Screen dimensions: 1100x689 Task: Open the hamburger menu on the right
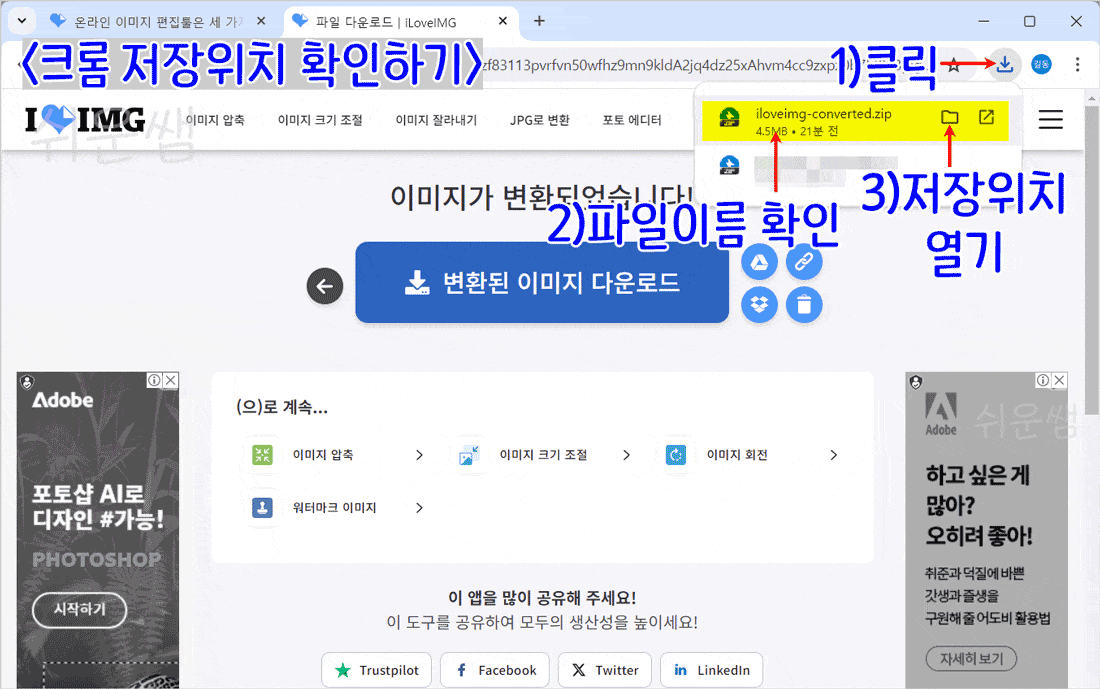1050,119
